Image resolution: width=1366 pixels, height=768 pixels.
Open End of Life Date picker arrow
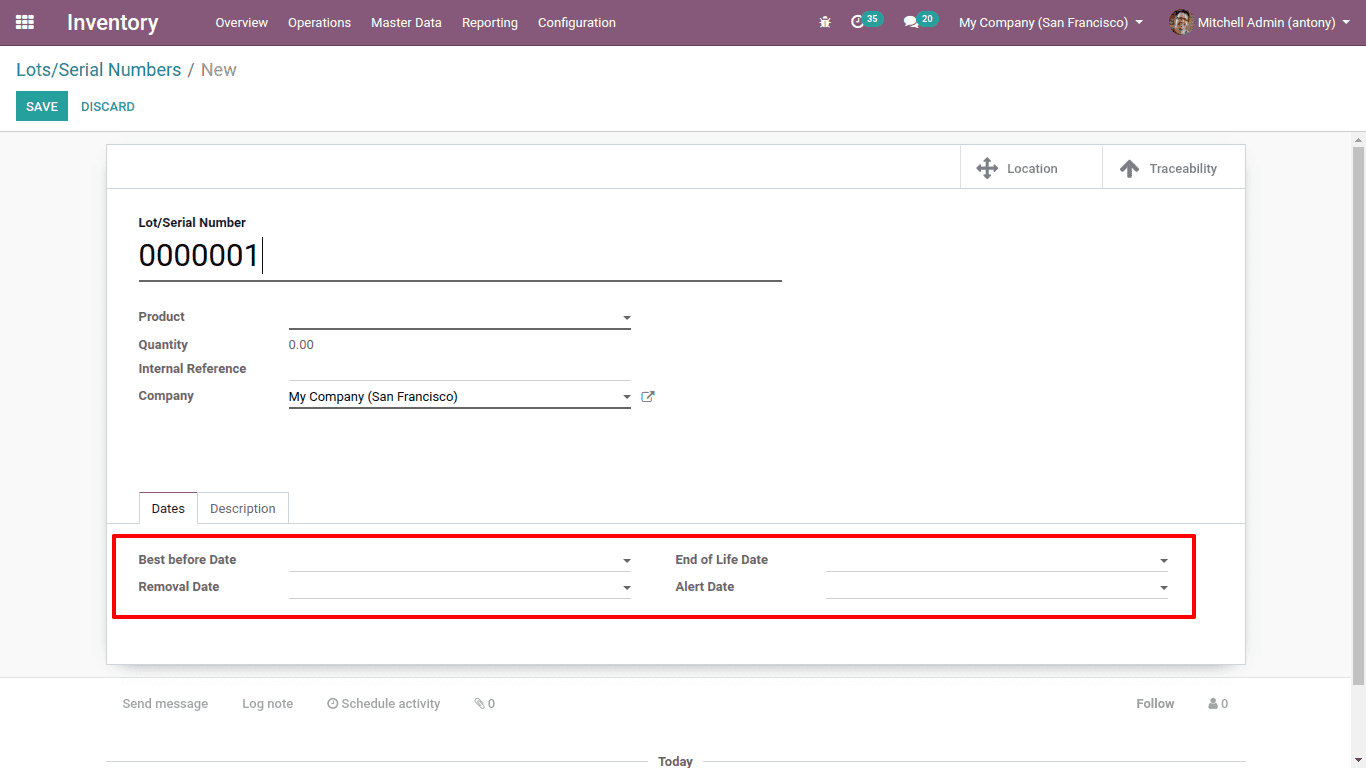[x=1164, y=561]
